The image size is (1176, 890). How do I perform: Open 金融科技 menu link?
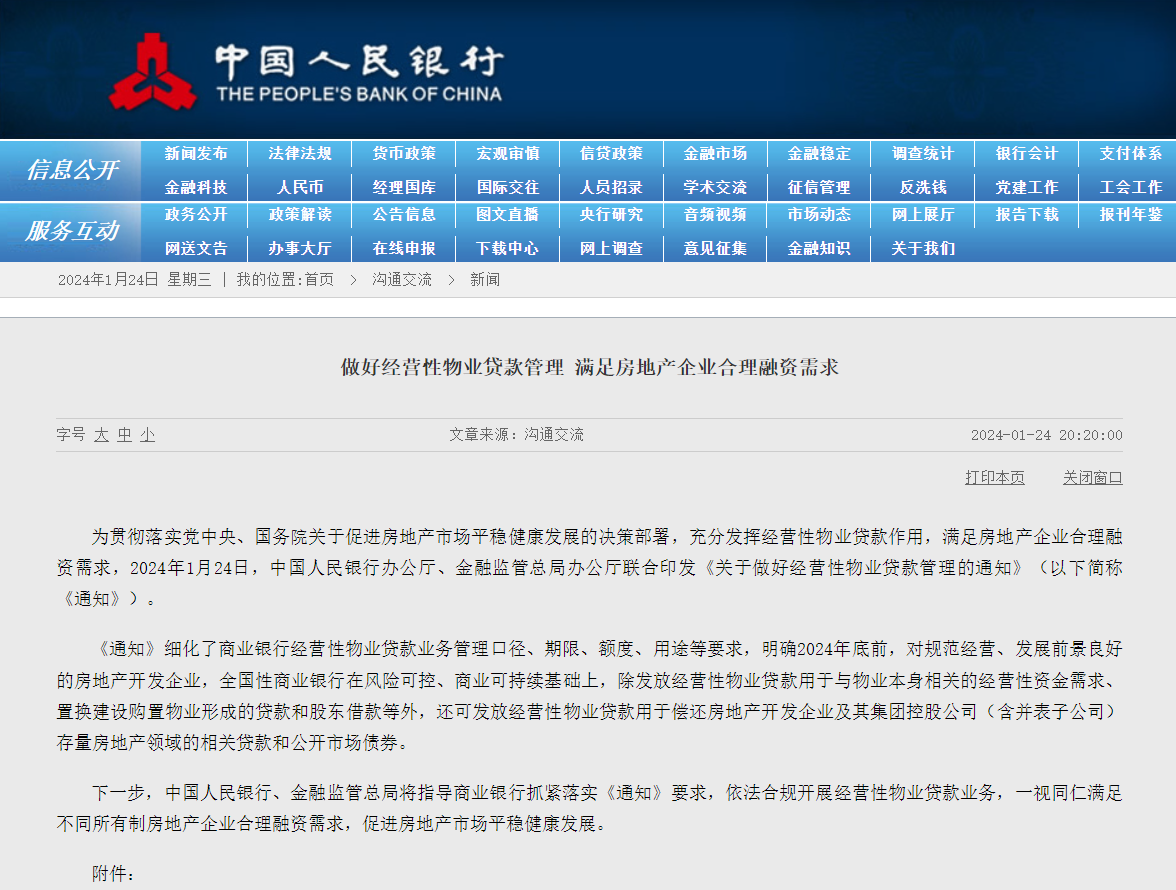pyautogui.click(x=196, y=187)
